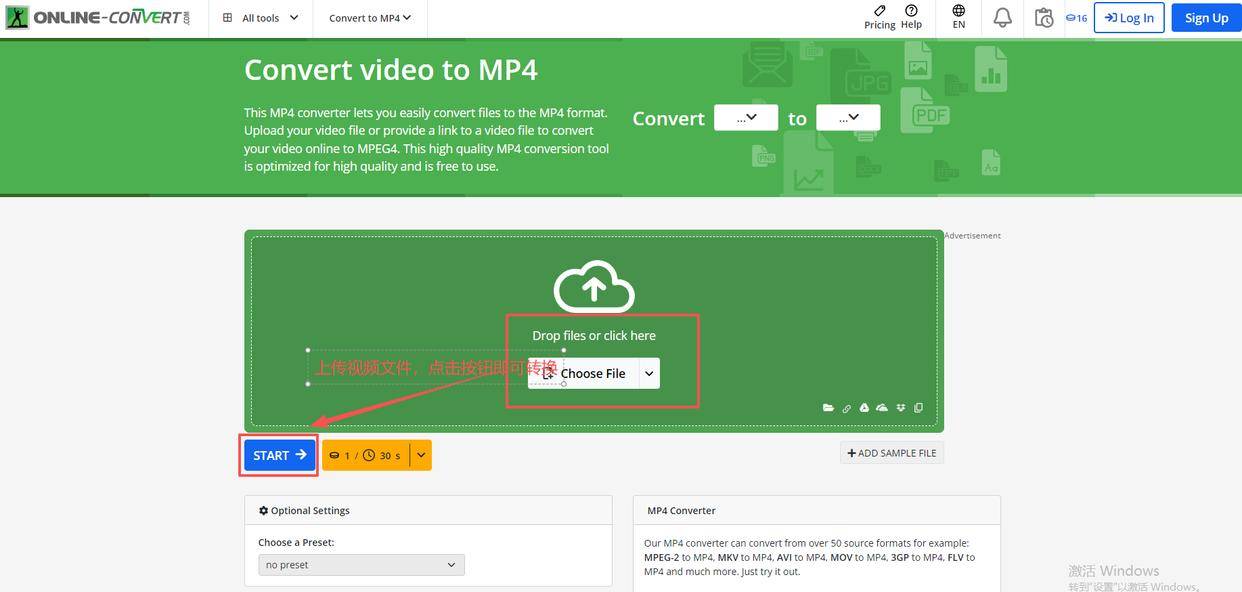Upload from Dropbox icon
1242x592 pixels.
pyautogui.click(x=900, y=408)
